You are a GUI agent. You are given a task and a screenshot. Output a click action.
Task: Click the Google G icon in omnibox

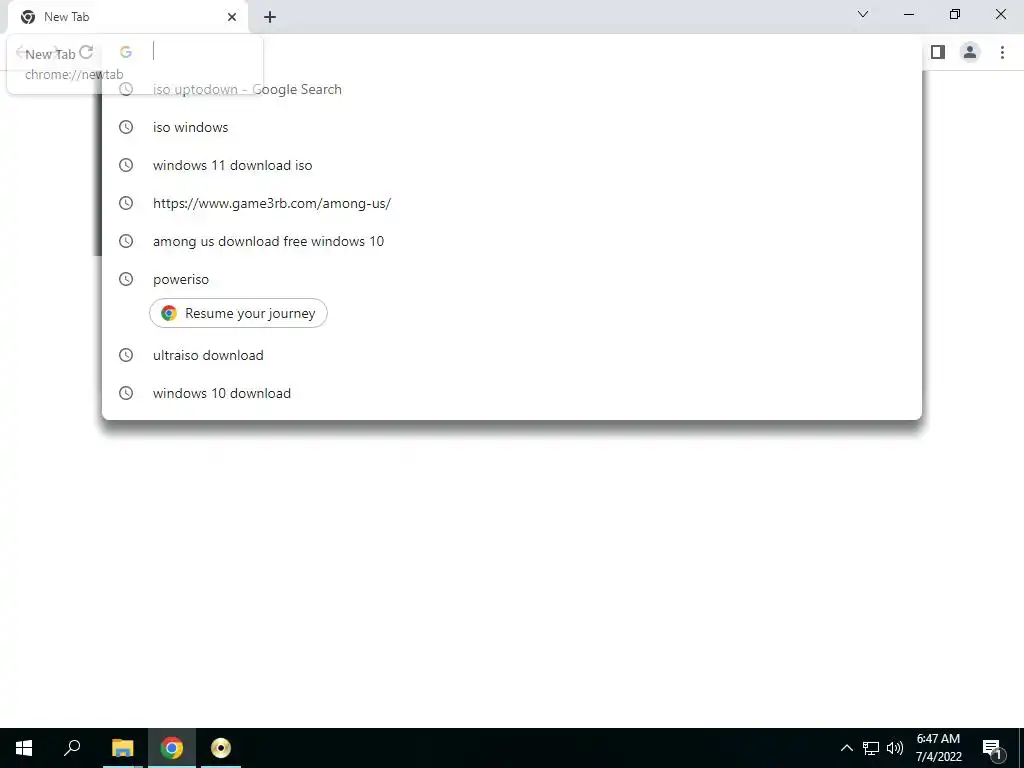[x=125, y=52]
